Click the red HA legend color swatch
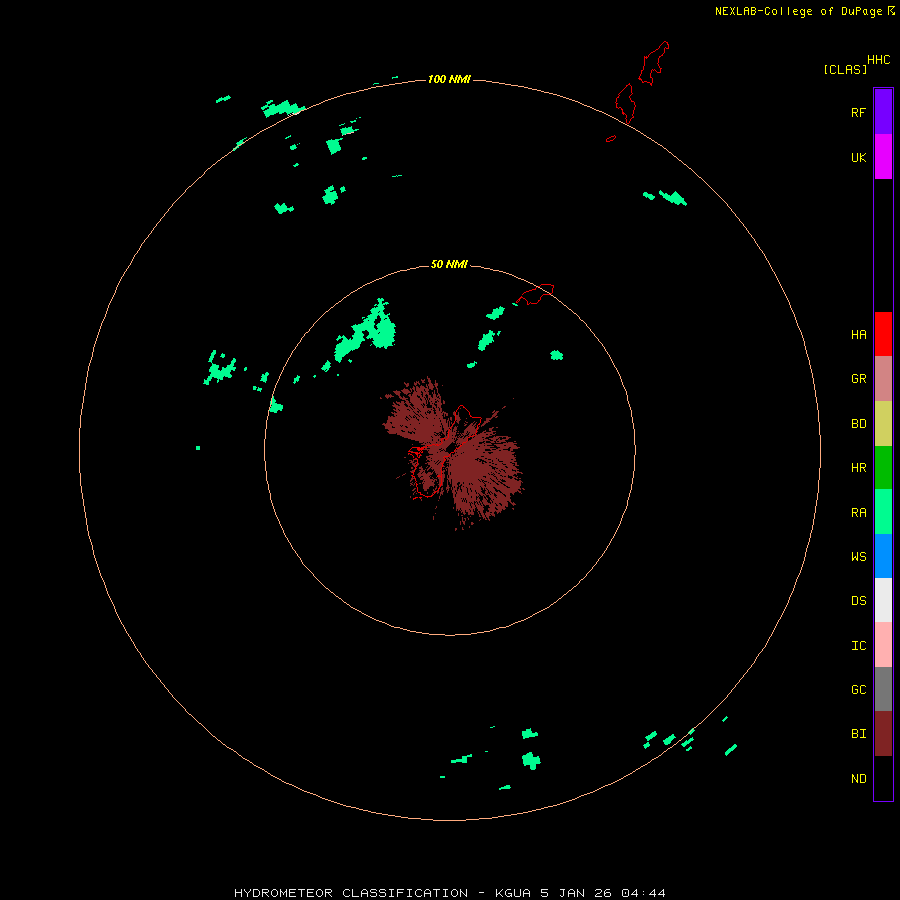This screenshot has width=900, height=900. click(883, 334)
